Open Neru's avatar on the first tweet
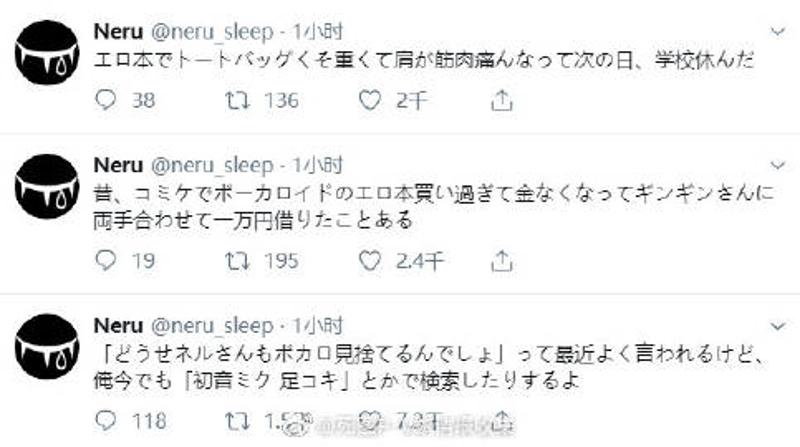800x447 pixels. click(x=49, y=50)
